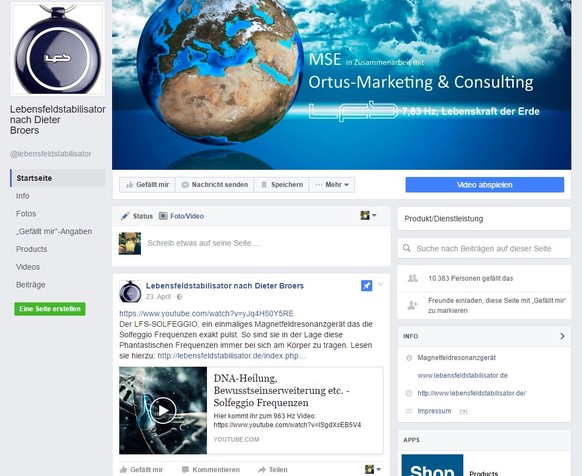Click Teilen under the post

click(x=273, y=470)
